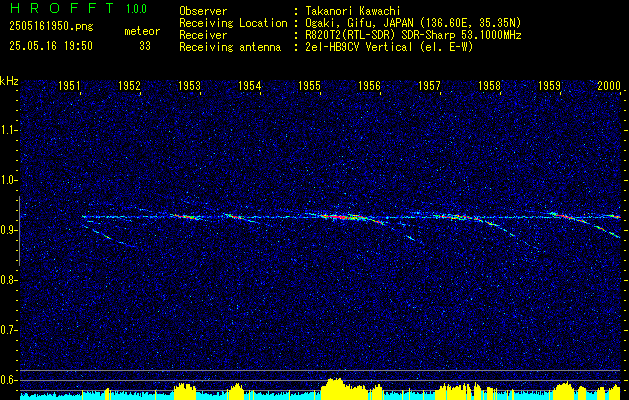This screenshot has width=629, height=400.
Task: Click the meteor count label
Action: (142, 31)
